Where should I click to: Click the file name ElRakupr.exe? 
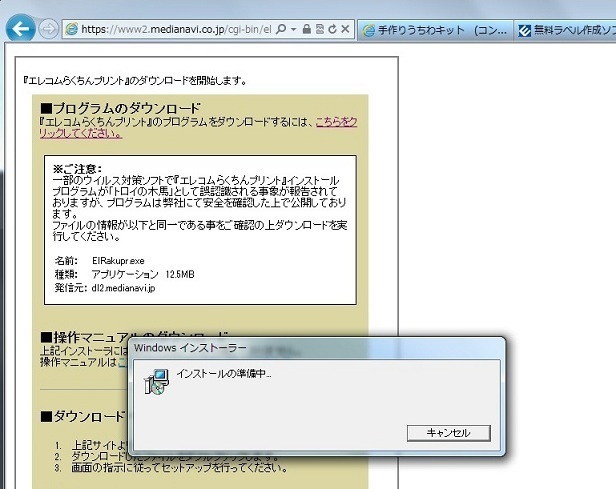[x=118, y=261]
